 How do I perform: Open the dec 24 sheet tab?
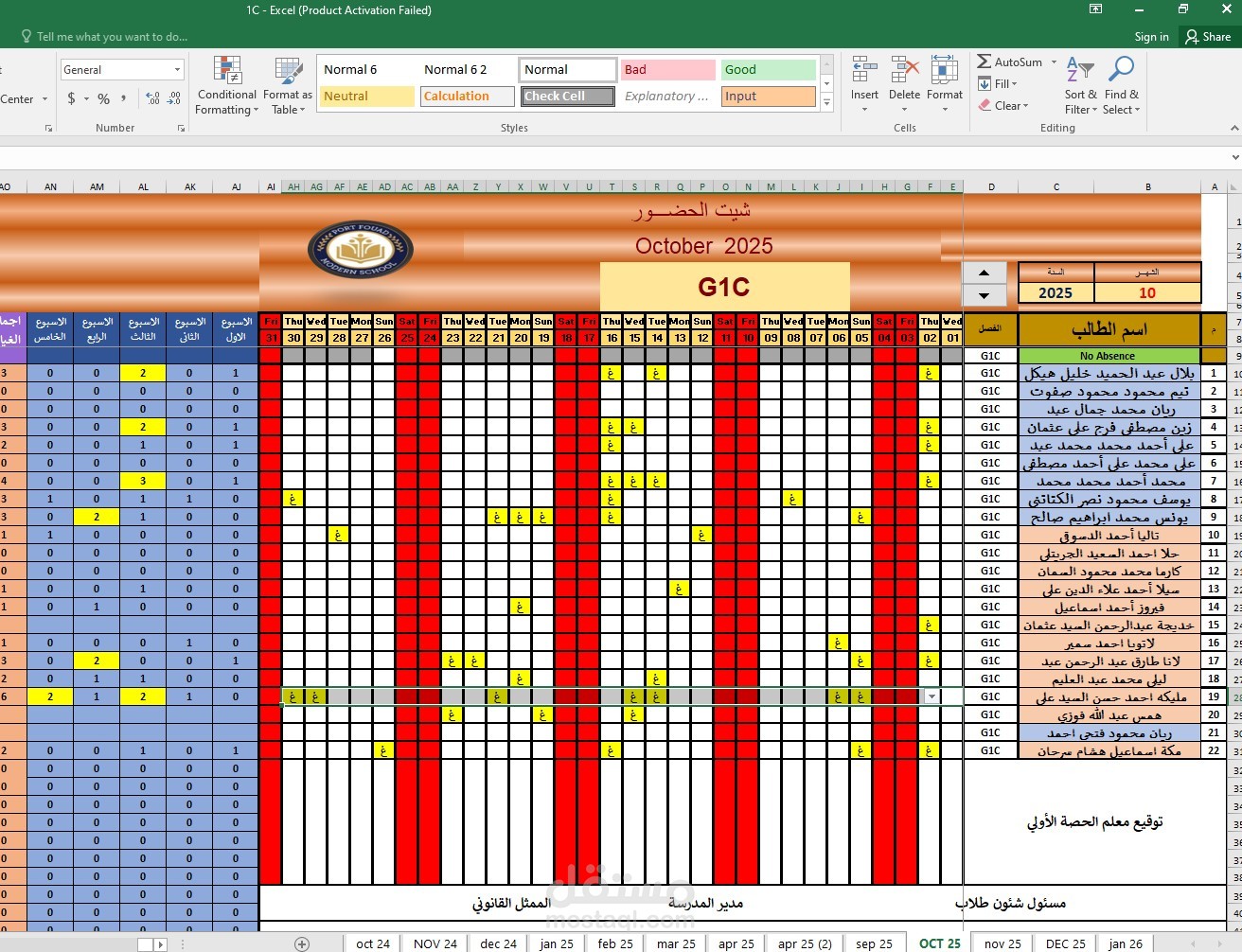[x=499, y=943]
